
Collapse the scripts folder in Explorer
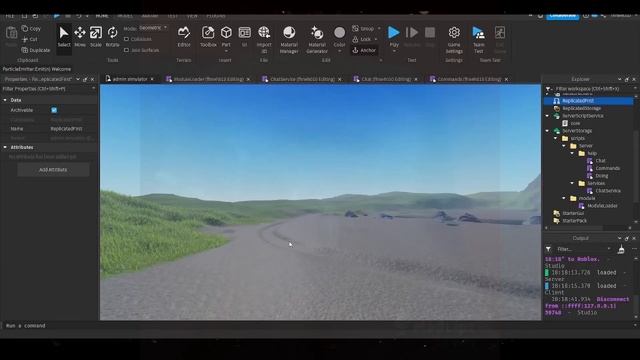click(556, 138)
